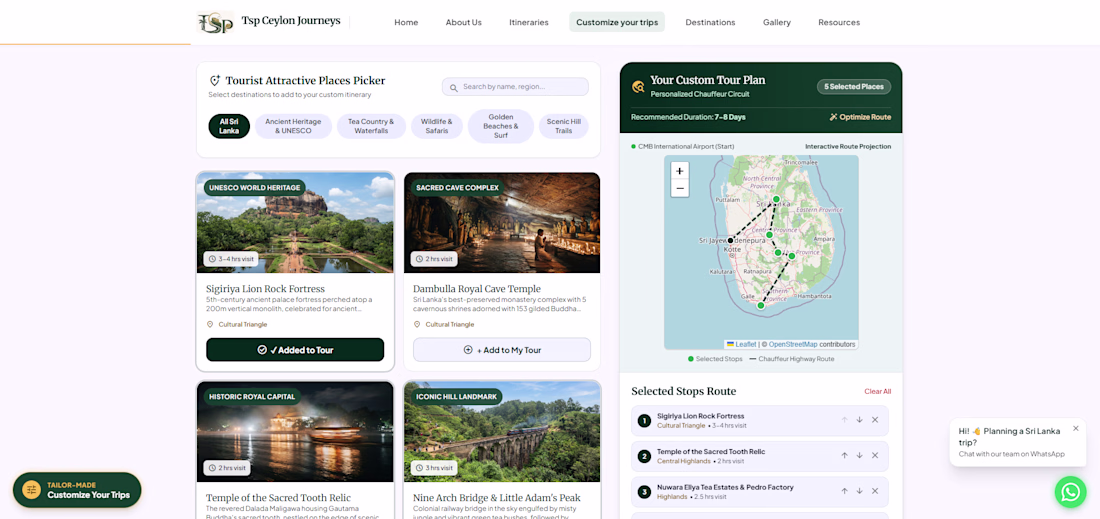Viewport: 1100px width, 519px height.
Task: Zoom out on the route map
Action: pyautogui.click(x=679, y=188)
